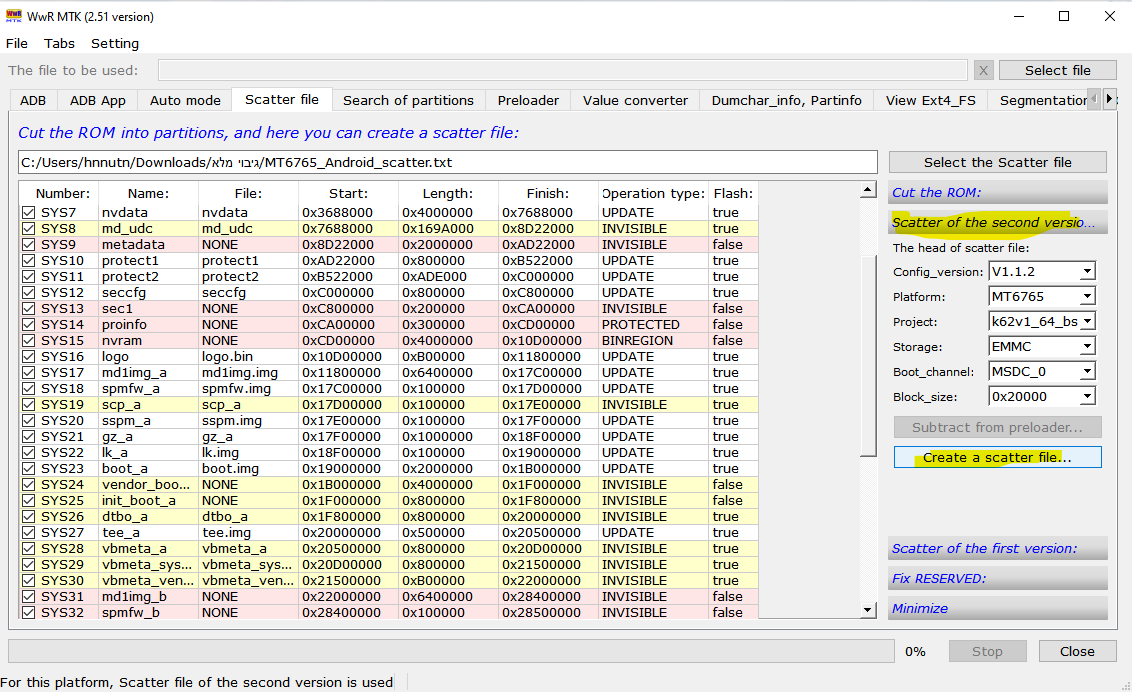This screenshot has height=692, width=1132.
Task: Switch to the Preloader tab
Action: 528,100
